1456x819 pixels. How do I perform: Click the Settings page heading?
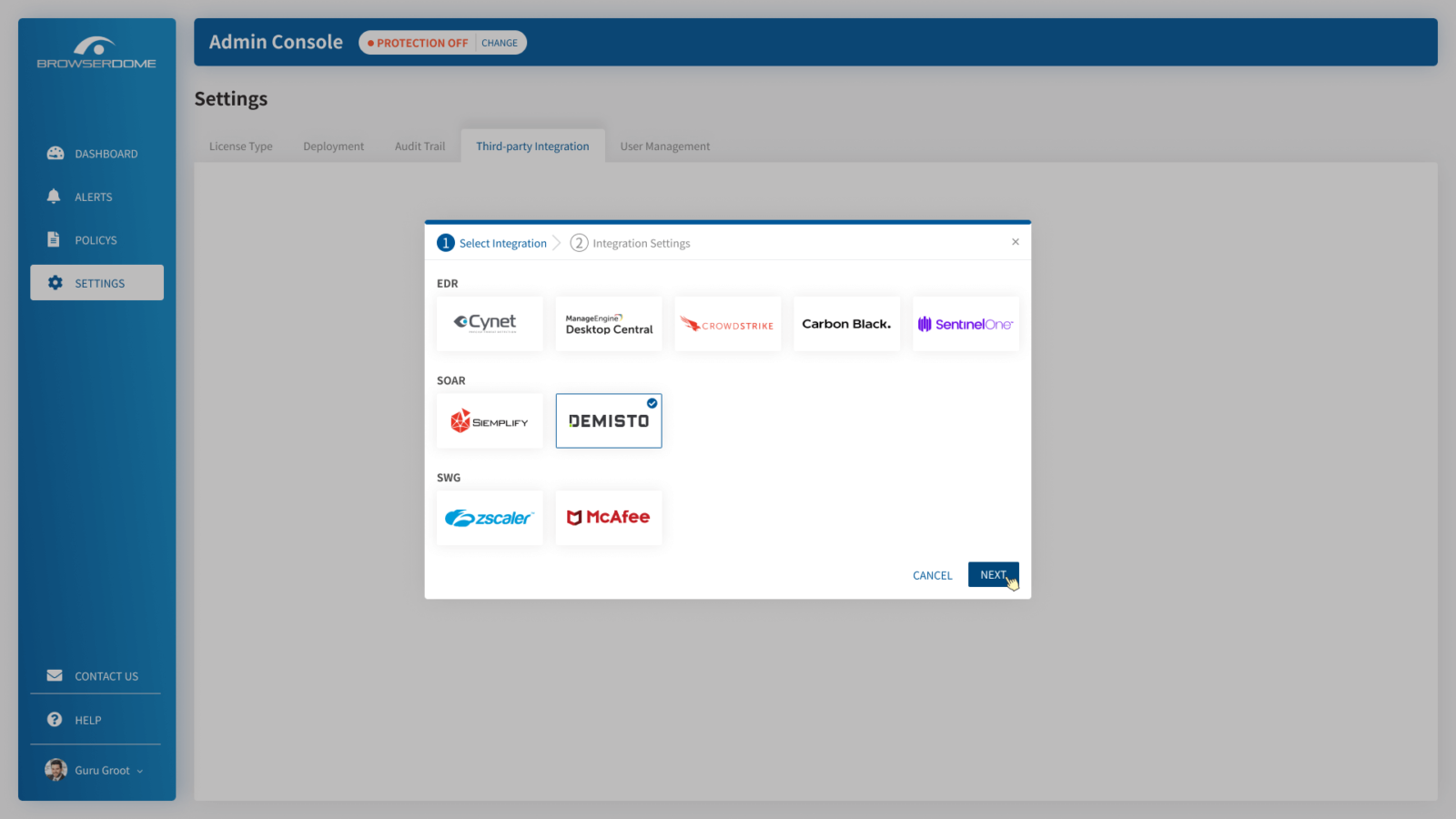(231, 99)
